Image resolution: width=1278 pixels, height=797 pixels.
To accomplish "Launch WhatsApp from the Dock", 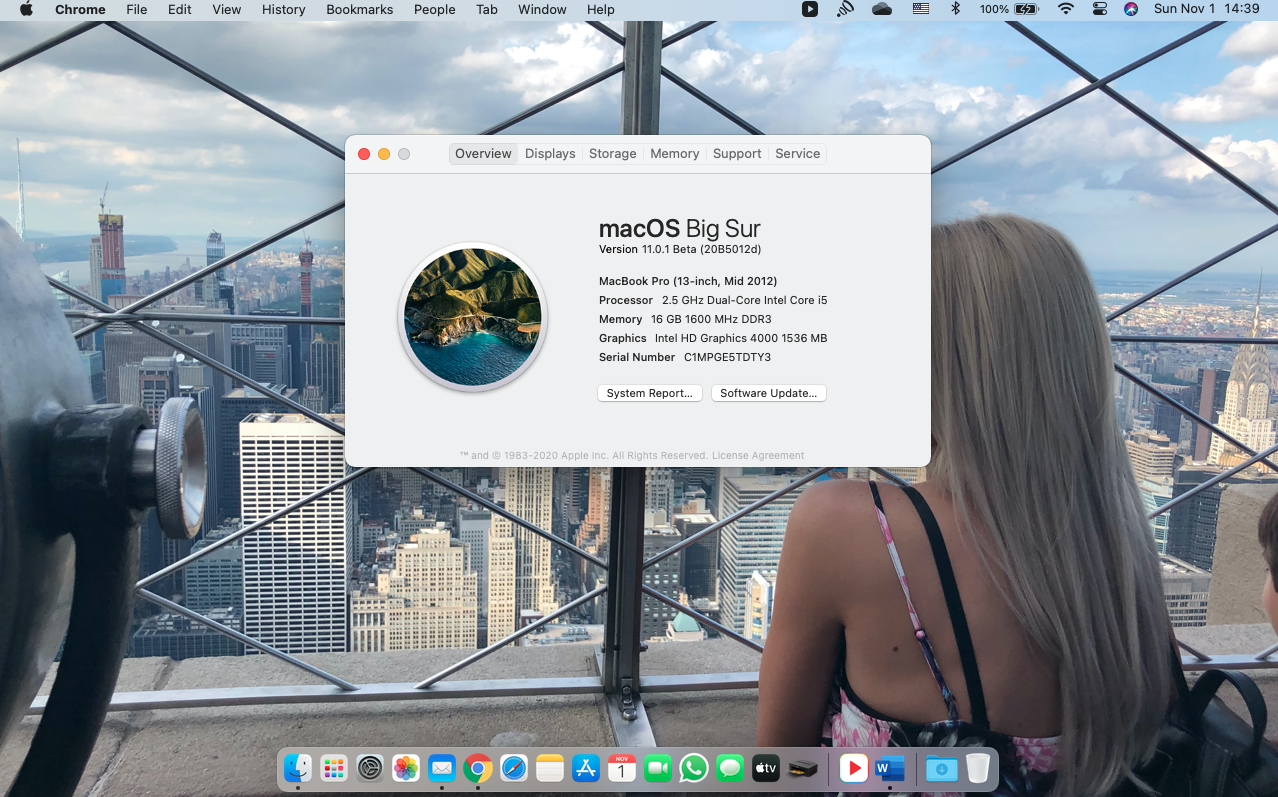I will tap(693, 768).
